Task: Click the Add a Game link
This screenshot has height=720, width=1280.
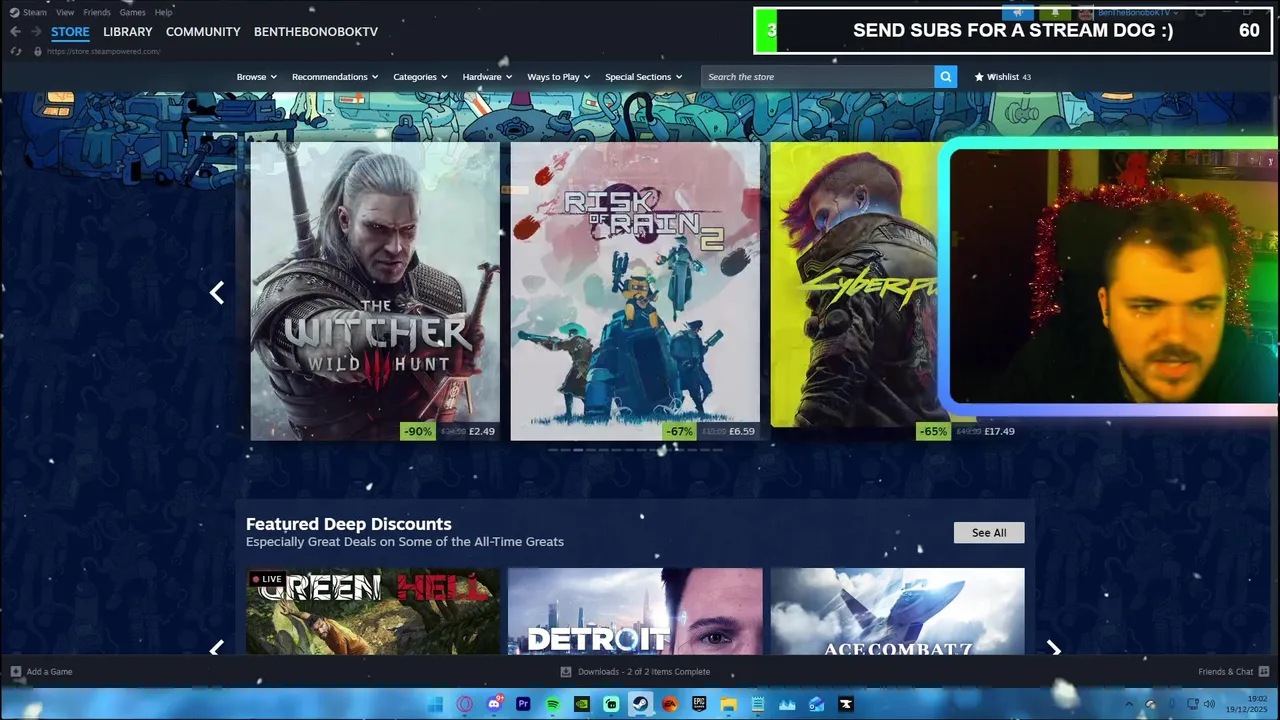Action: [49, 671]
